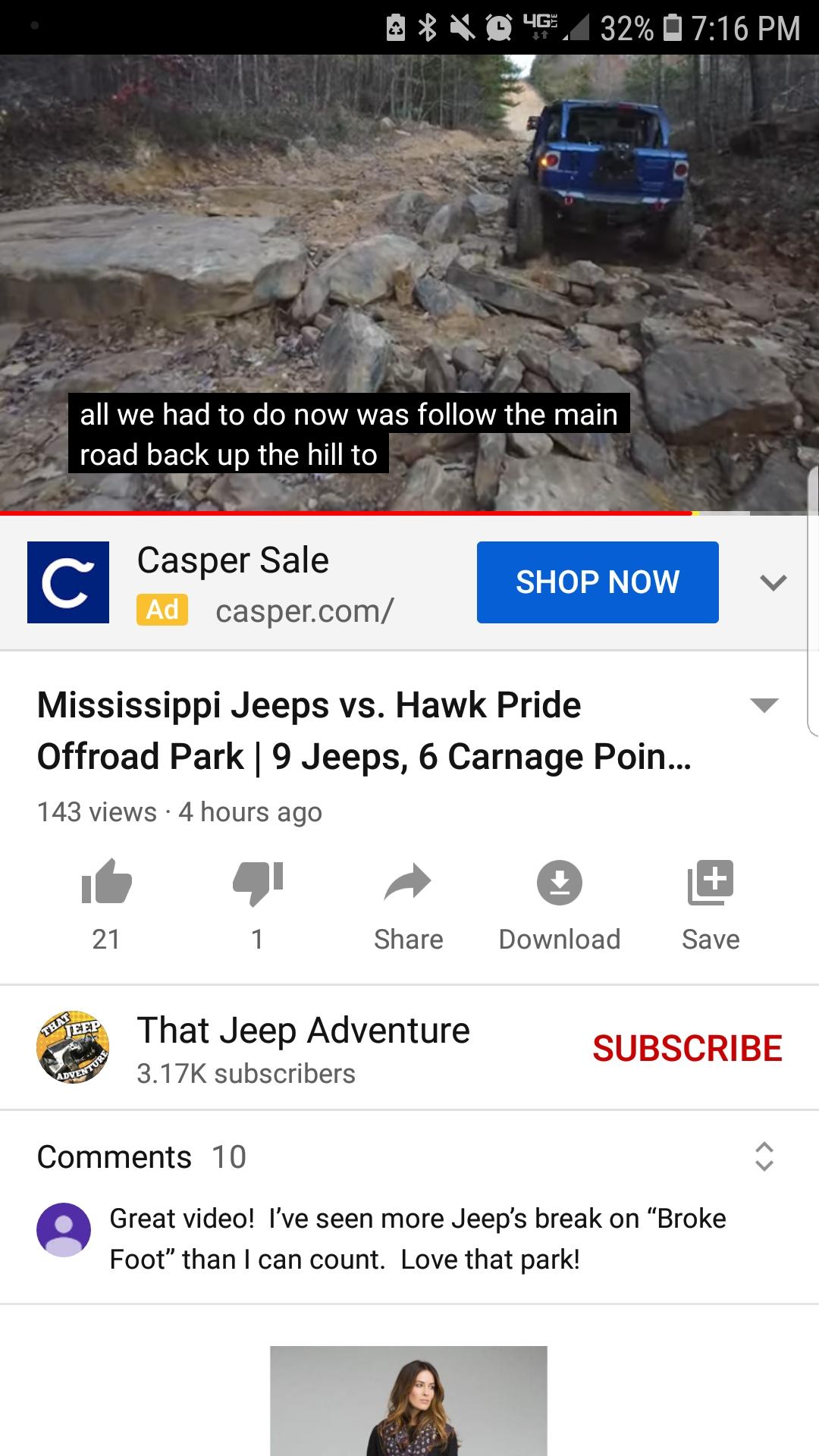Image resolution: width=819 pixels, height=1456 pixels.
Task: Tap the Casper logo icon
Action: (68, 582)
